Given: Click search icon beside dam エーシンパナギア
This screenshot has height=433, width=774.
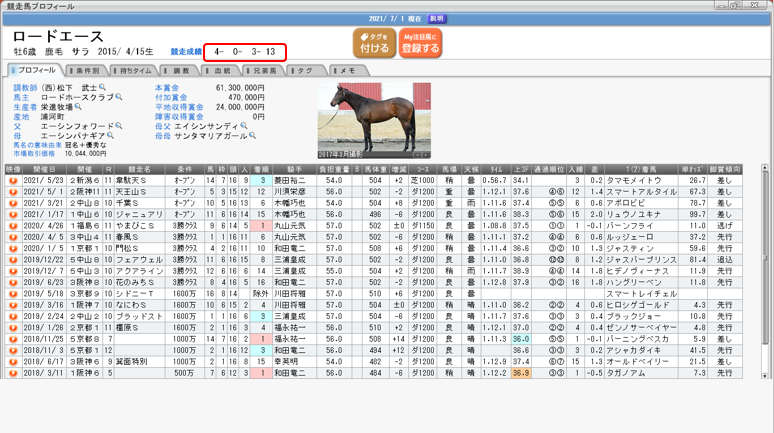Looking at the screenshot, I should (x=109, y=135).
